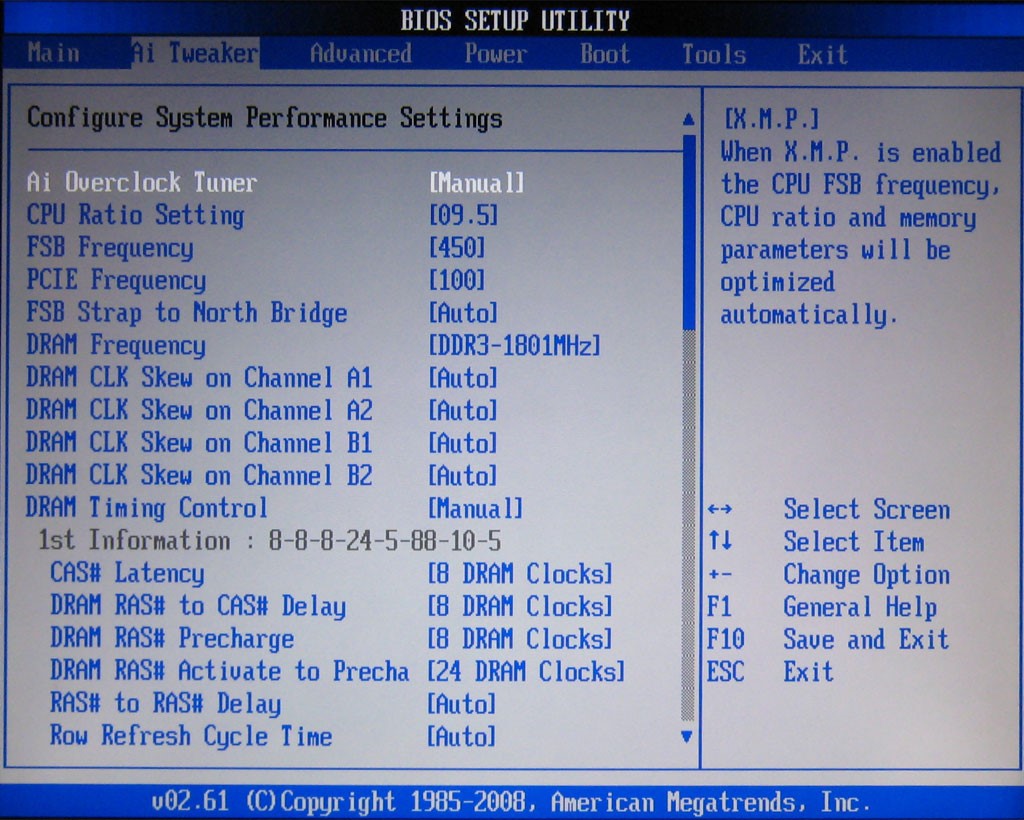The image size is (1024, 820).
Task: Select DRAM CLK Skew on Channel B1
Action: 199,443
